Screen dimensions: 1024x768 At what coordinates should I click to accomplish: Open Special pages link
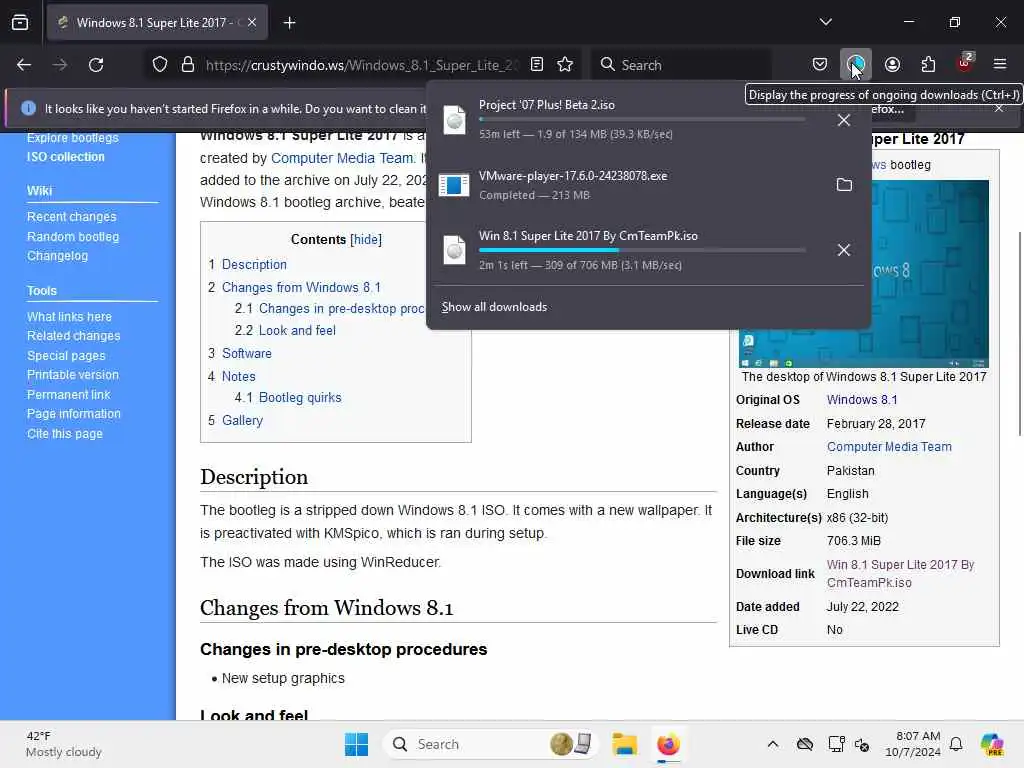66,355
